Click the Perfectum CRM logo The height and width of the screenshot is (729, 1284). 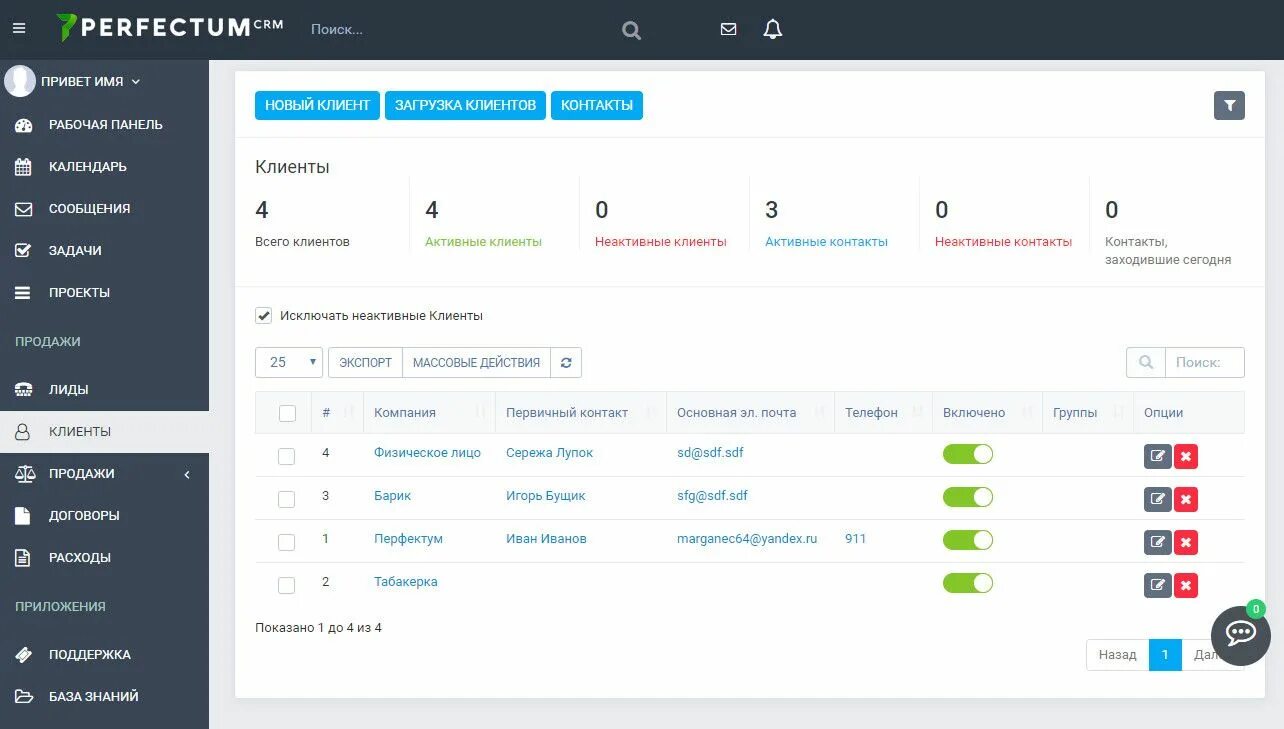click(x=170, y=27)
